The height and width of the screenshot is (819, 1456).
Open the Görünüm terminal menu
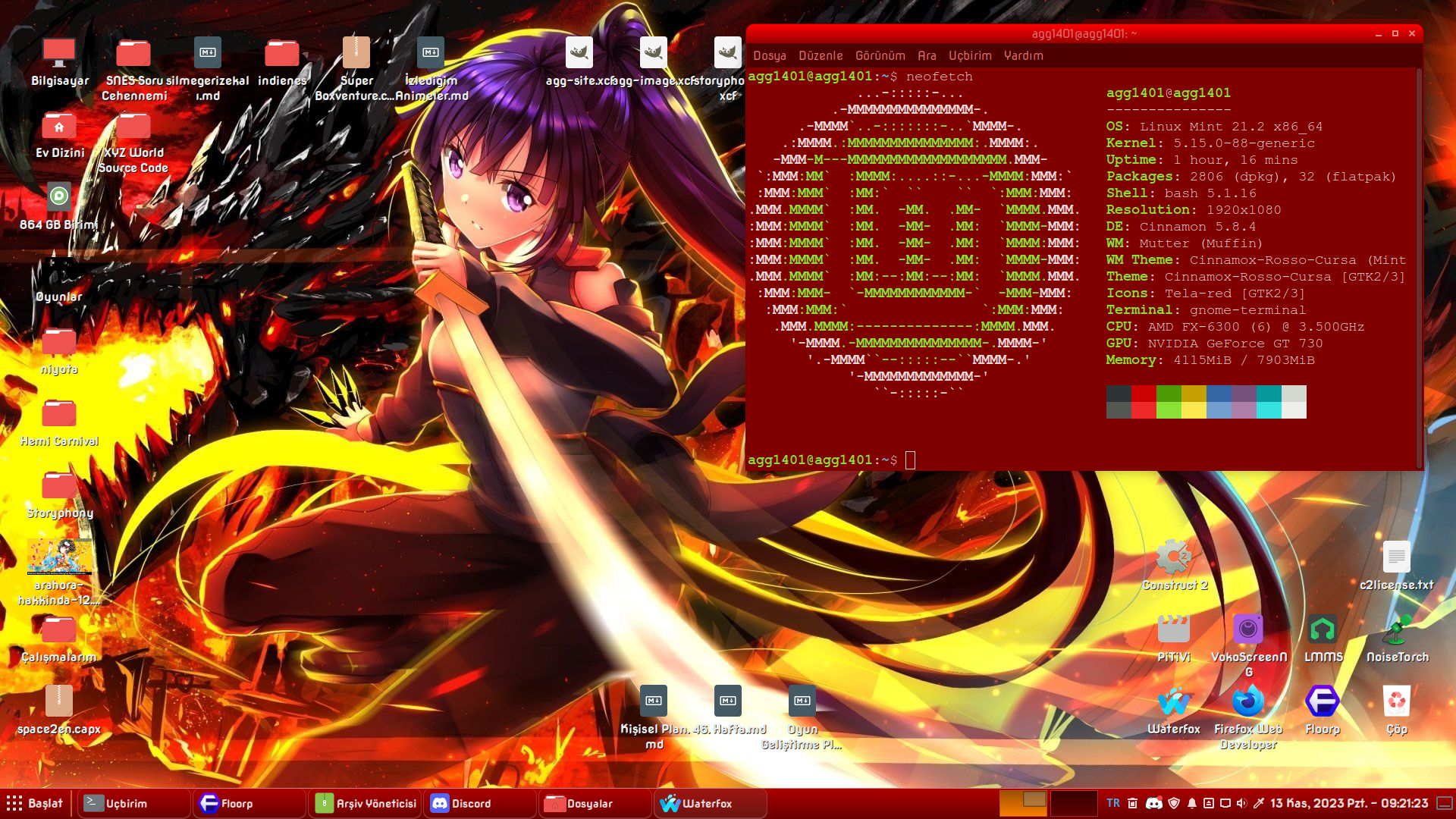pyautogui.click(x=880, y=55)
